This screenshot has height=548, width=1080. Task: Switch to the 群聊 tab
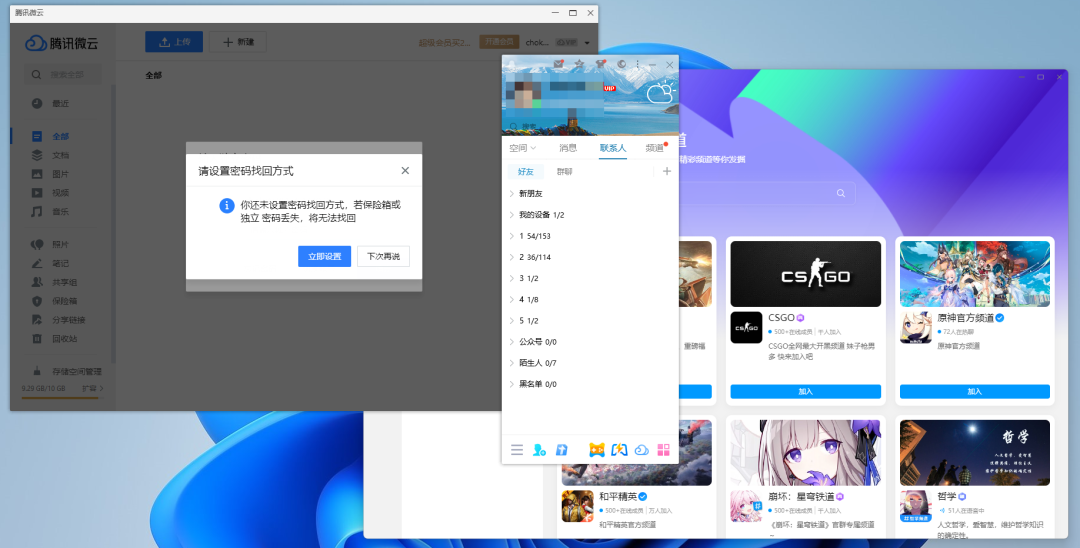(x=564, y=171)
